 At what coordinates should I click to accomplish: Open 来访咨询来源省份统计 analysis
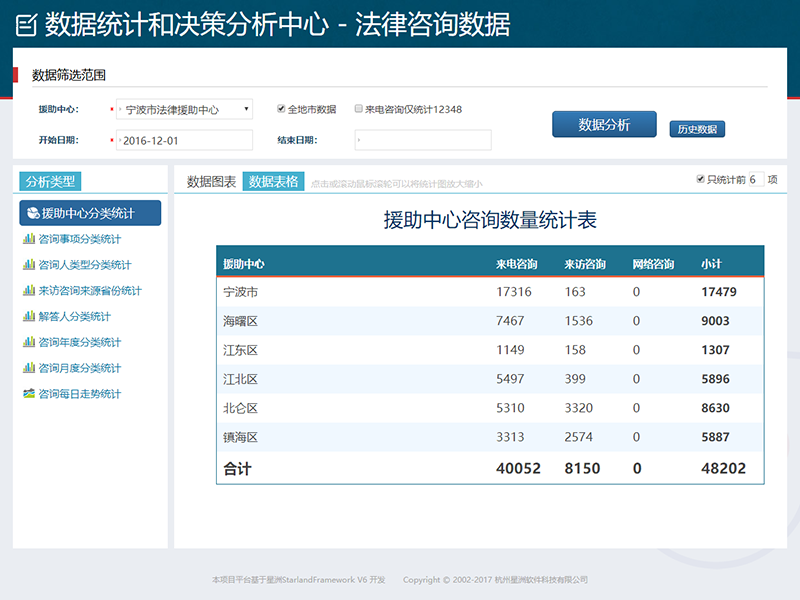click(90, 290)
